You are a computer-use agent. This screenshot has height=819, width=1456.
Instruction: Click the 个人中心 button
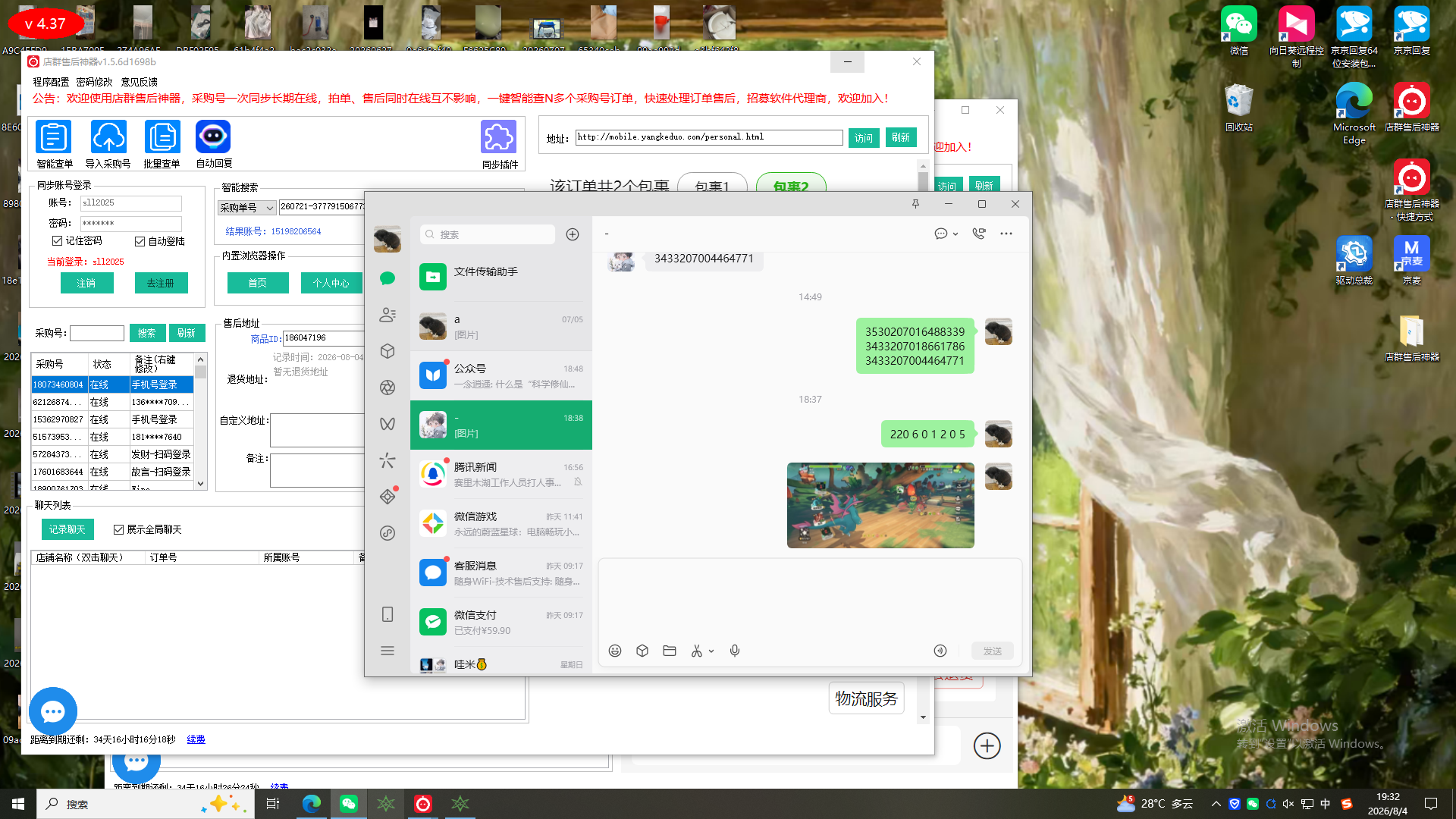click(331, 283)
